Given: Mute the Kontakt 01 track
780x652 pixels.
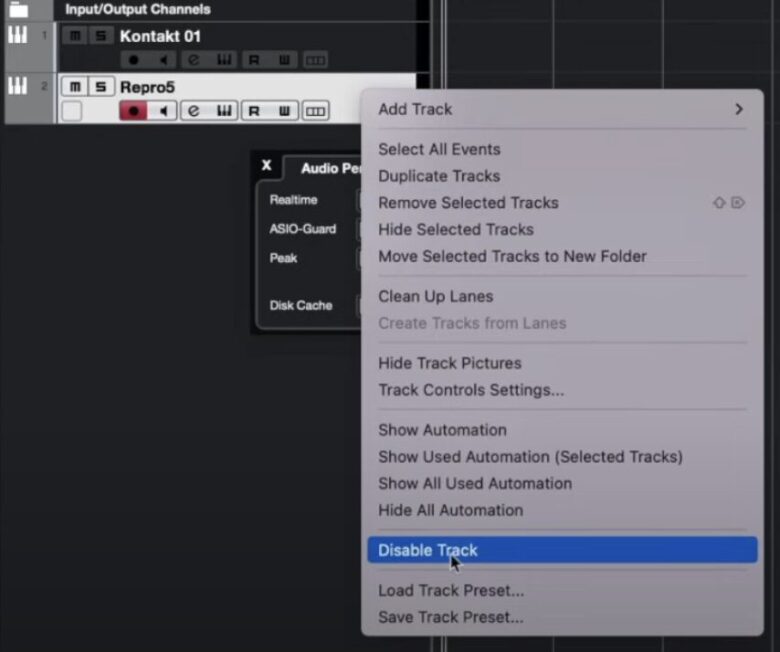Looking at the screenshot, I should click(x=74, y=36).
